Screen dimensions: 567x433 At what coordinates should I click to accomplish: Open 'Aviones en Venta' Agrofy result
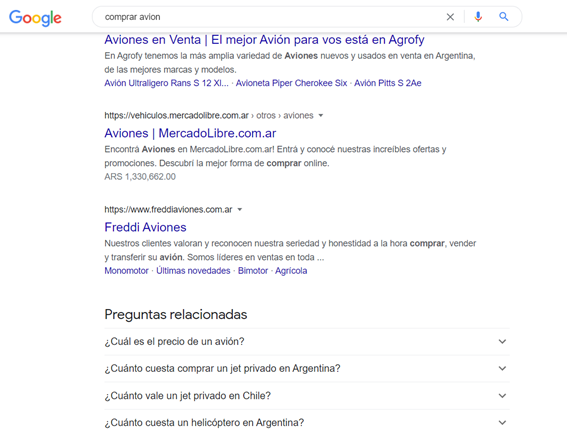coord(264,40)
